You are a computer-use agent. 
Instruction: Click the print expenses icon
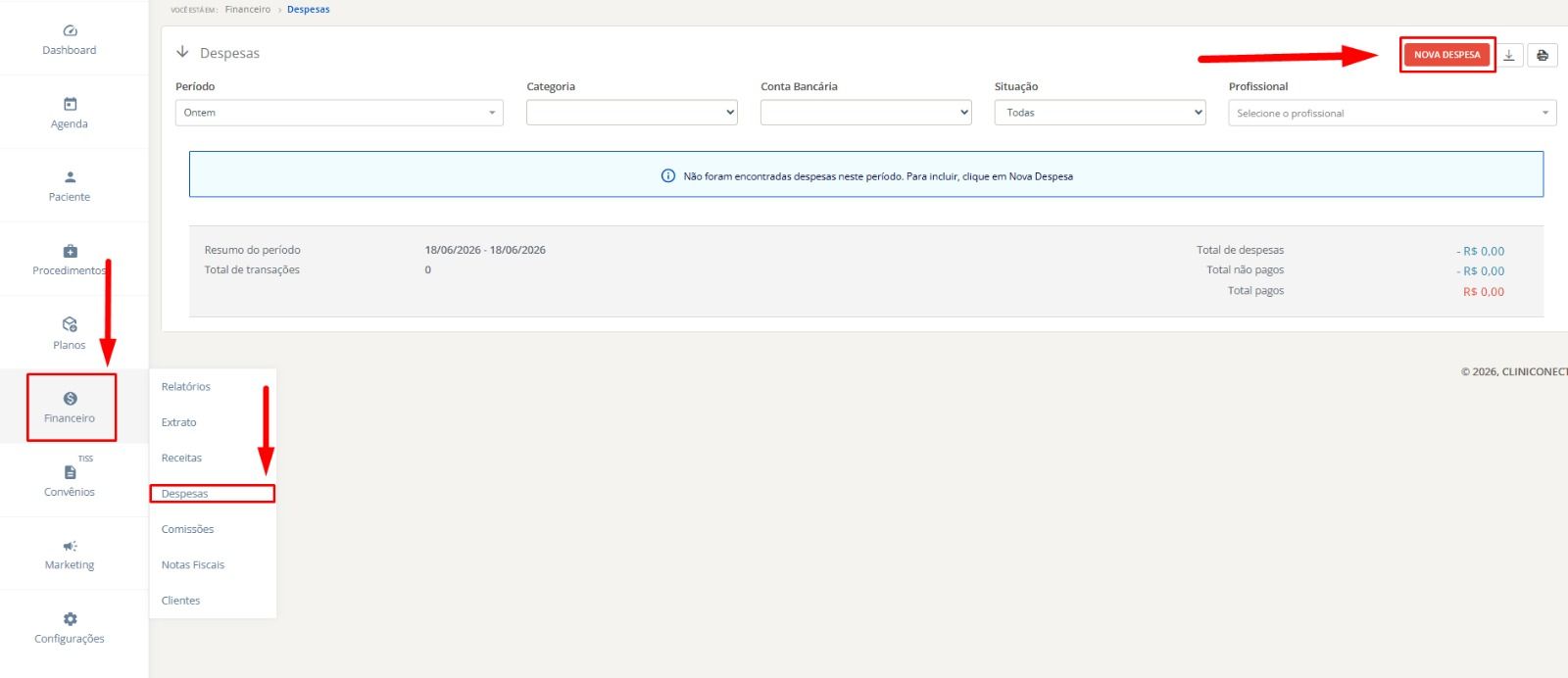1543,55
